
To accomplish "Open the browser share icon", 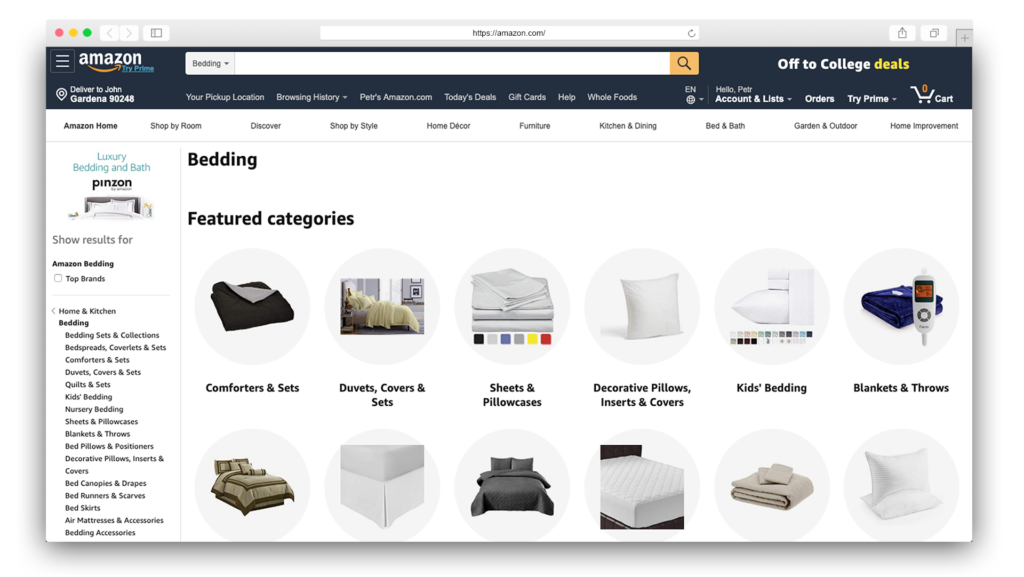I will (x=902, y=33).
